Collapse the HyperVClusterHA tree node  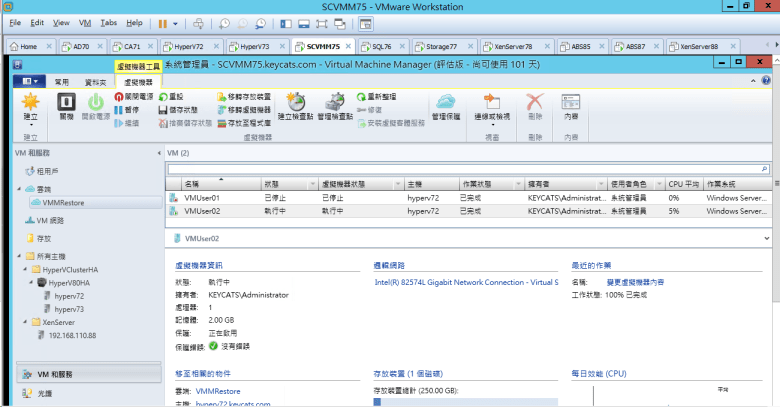pyautogui.click(x=26, y=270)
